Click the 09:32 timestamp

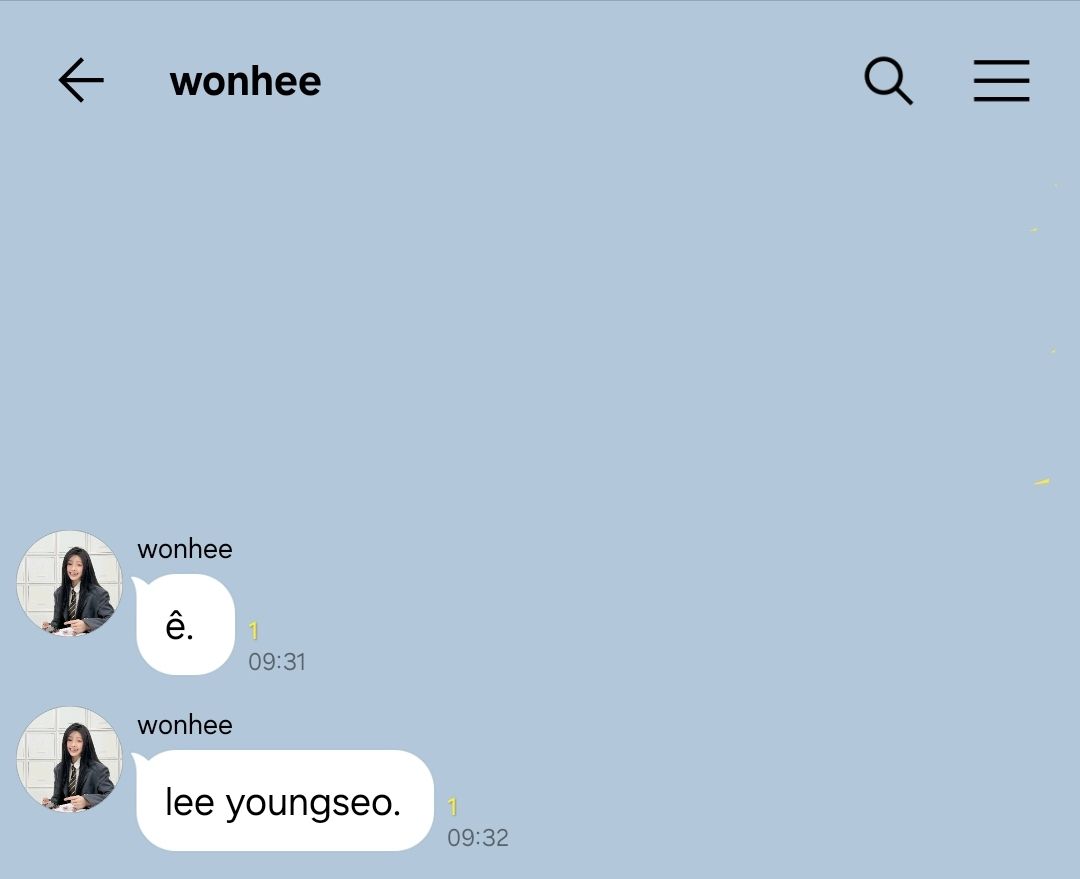click(478, 837)
